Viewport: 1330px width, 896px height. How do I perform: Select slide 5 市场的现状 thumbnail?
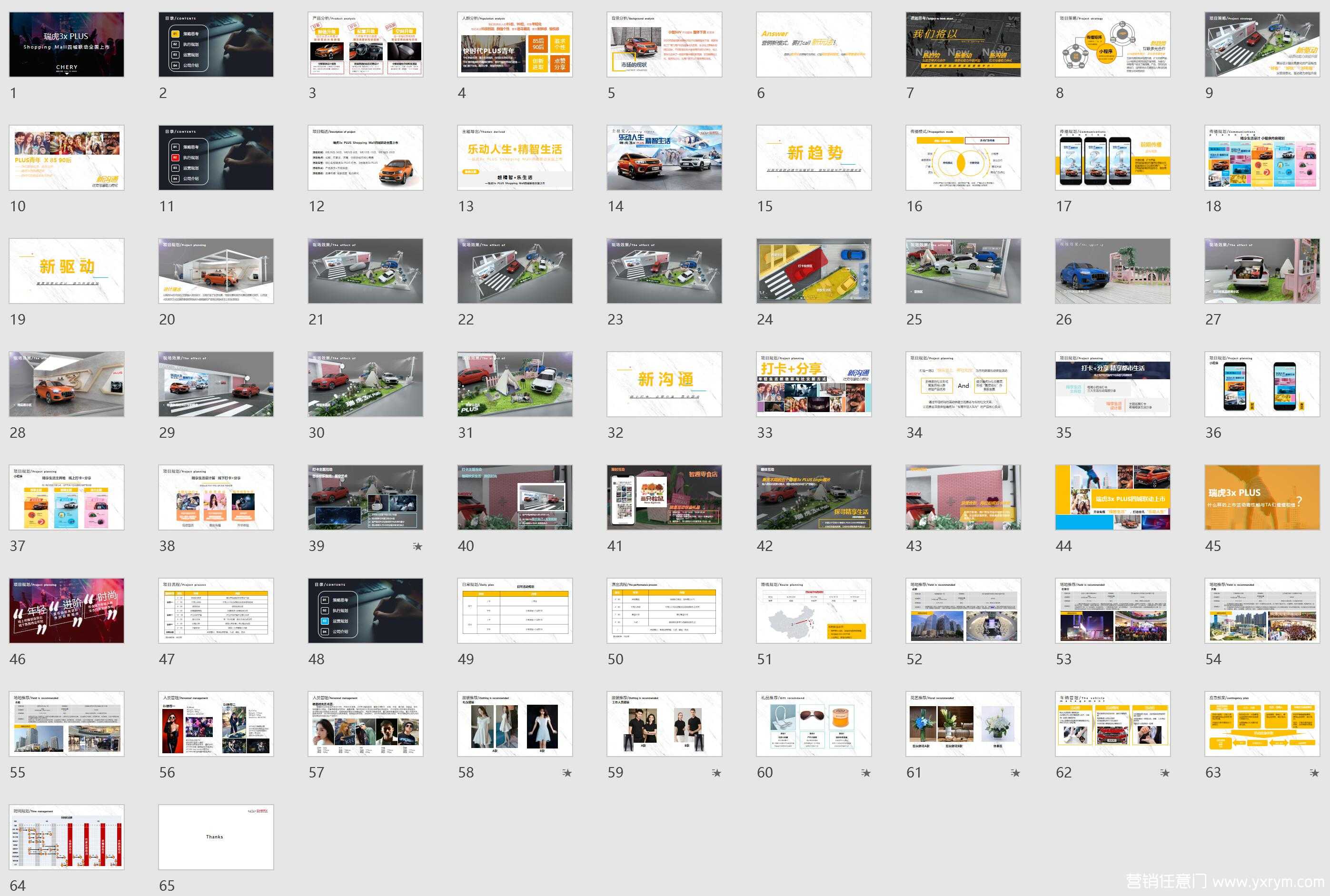pyautogui.click(x=665, y=45)
